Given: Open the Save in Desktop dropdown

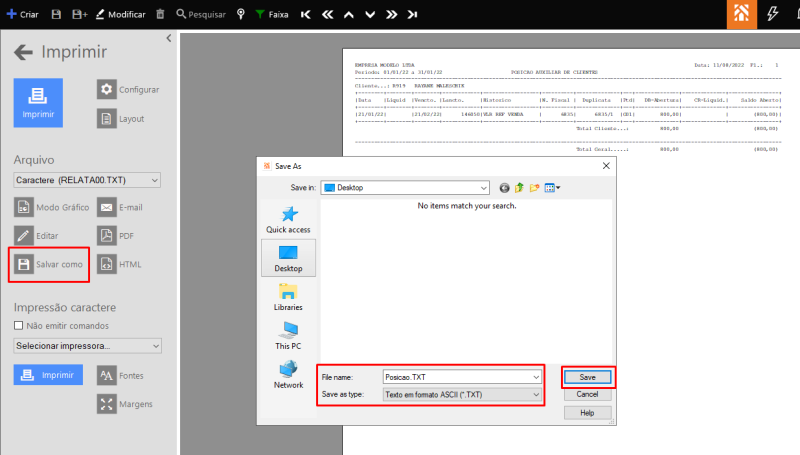Looking at the screenshot, I should click(x=405, y=188).
